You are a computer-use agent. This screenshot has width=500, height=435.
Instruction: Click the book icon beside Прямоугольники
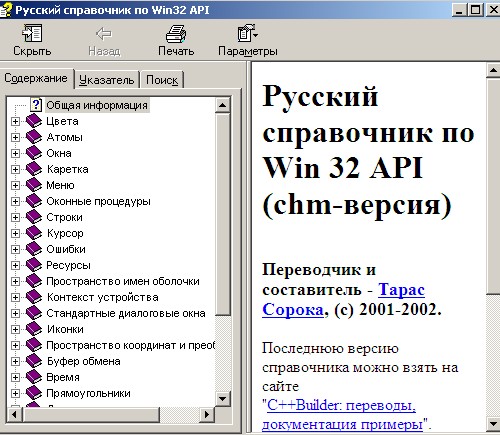point(34,393)
